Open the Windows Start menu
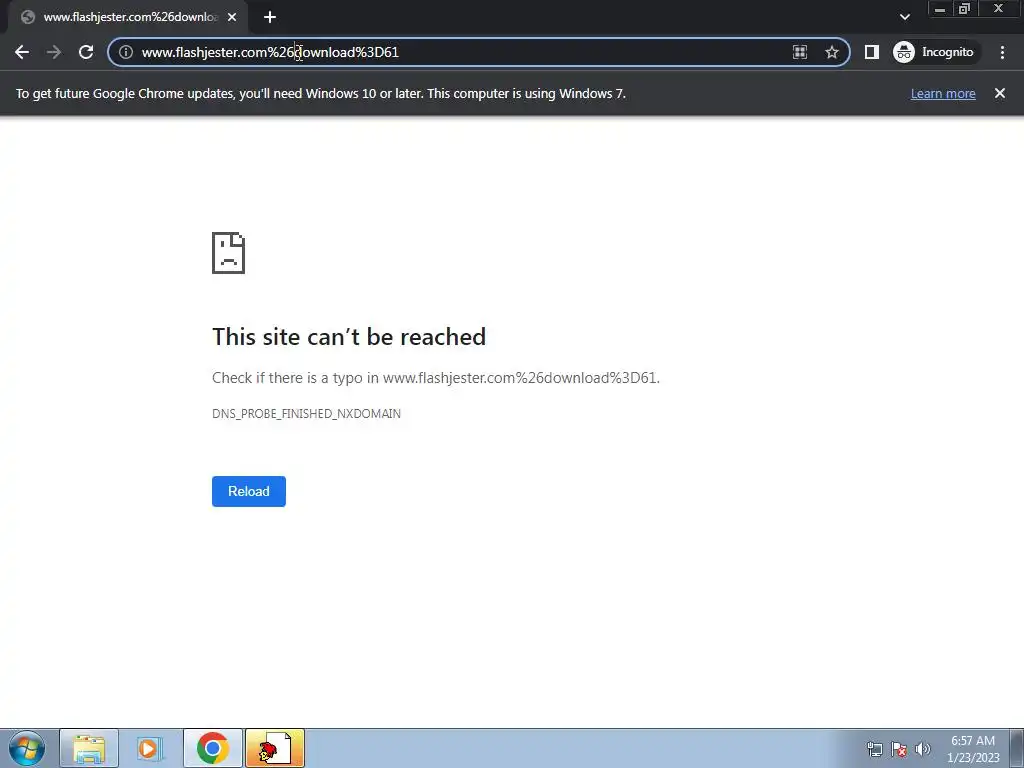 [x=27, y=748]
